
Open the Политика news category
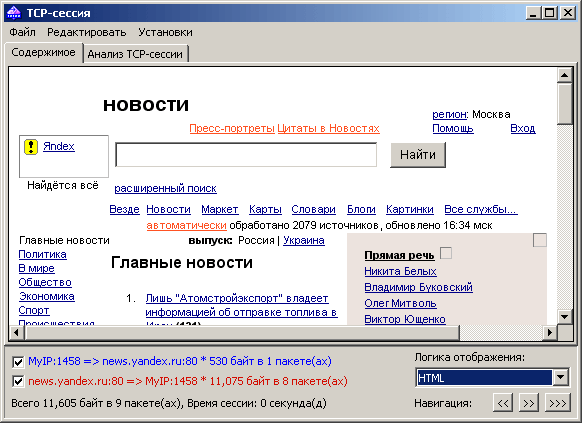[x=43, y=255]
